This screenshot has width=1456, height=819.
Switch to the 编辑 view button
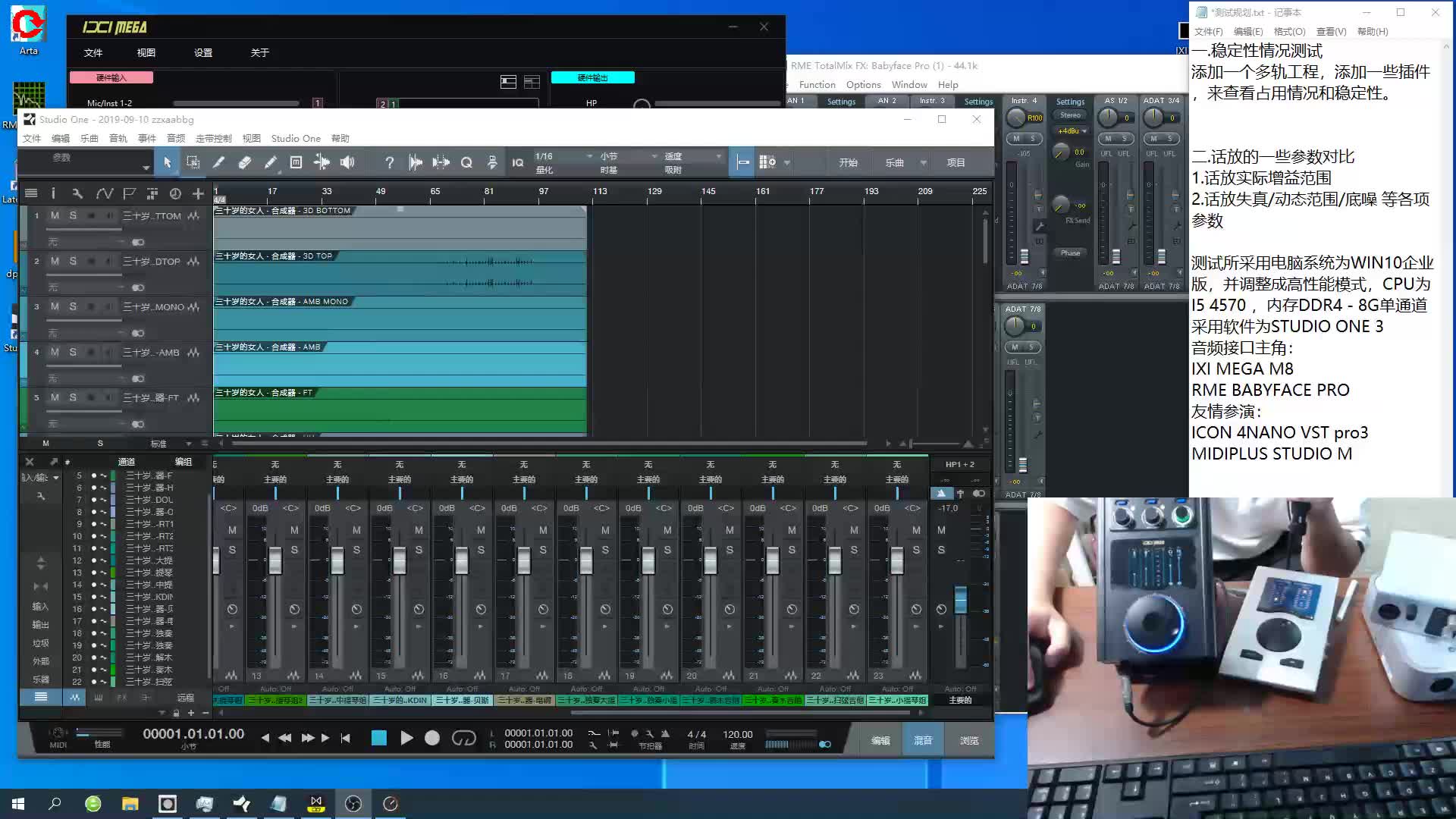click(x=880, y=740)
